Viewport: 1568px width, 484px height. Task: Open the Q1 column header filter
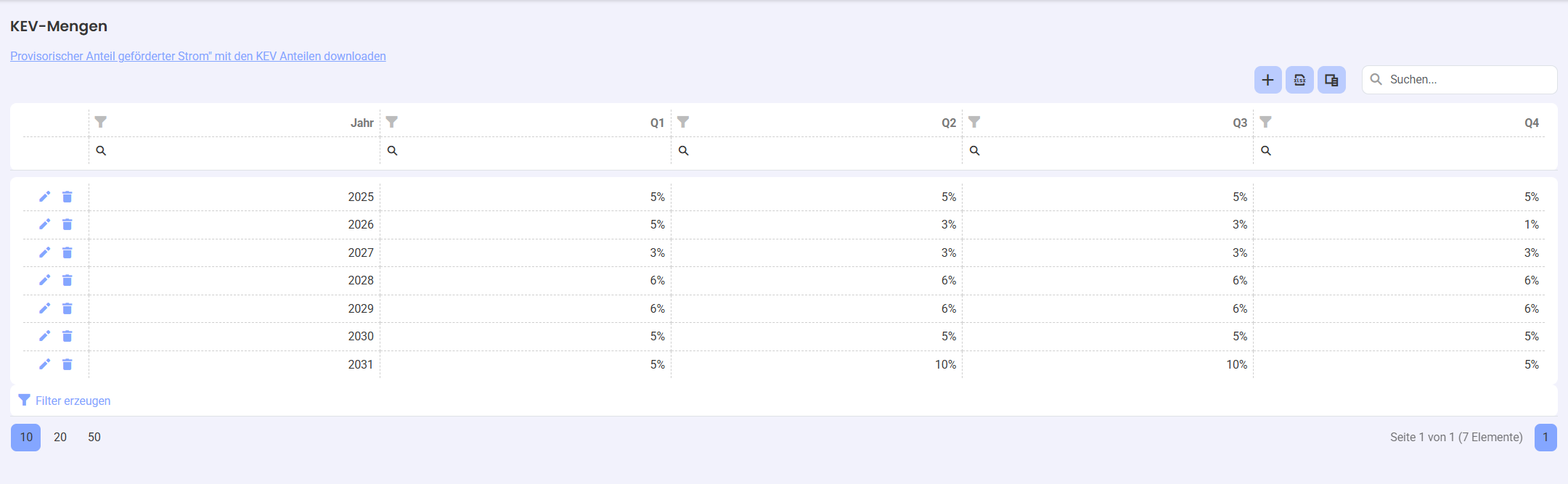pos(392,122)
